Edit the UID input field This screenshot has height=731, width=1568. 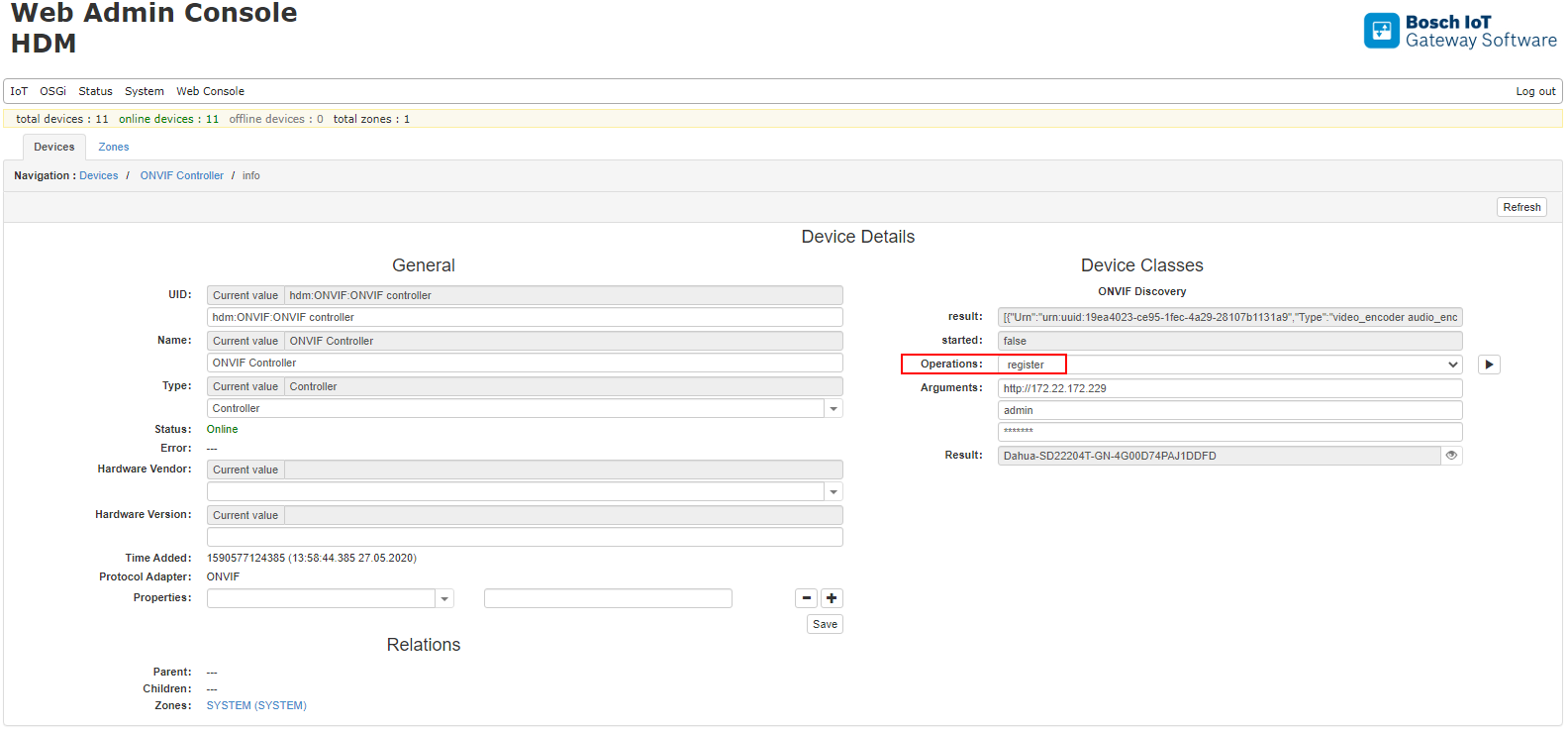[525, 317]
